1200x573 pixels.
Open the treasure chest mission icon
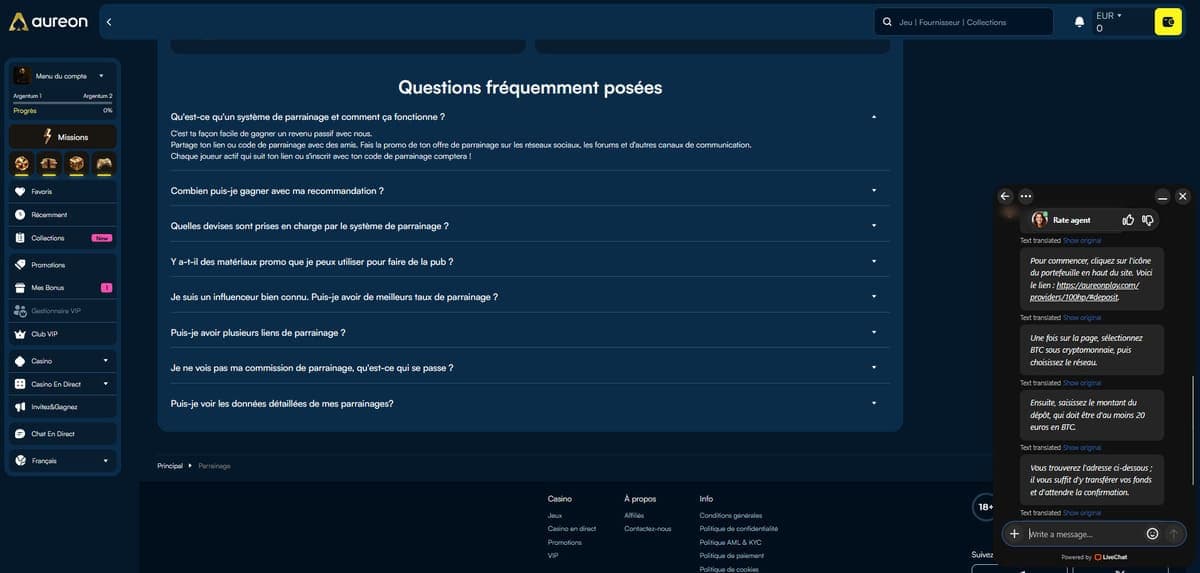pos(49,163)
